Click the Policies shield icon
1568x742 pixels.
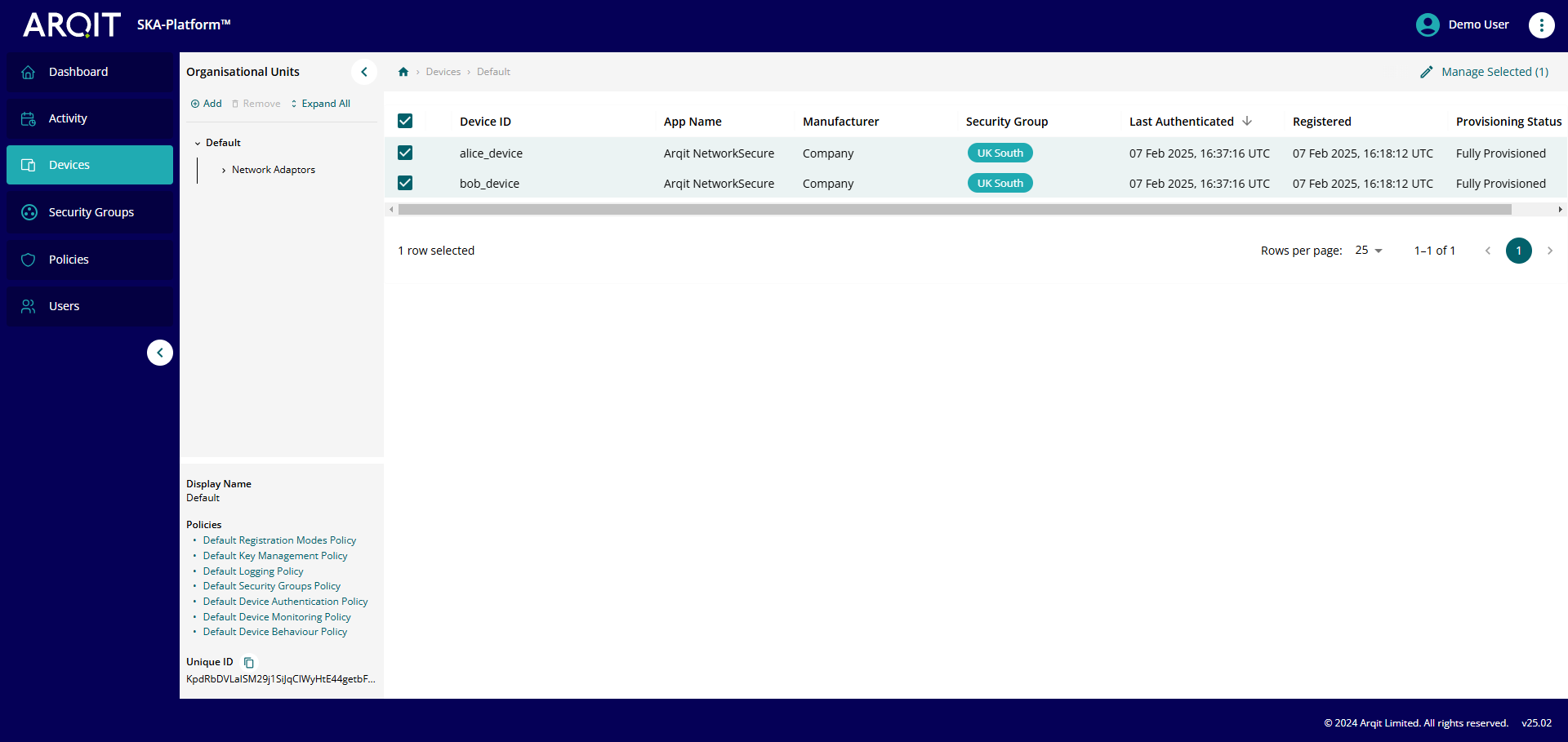29,260
